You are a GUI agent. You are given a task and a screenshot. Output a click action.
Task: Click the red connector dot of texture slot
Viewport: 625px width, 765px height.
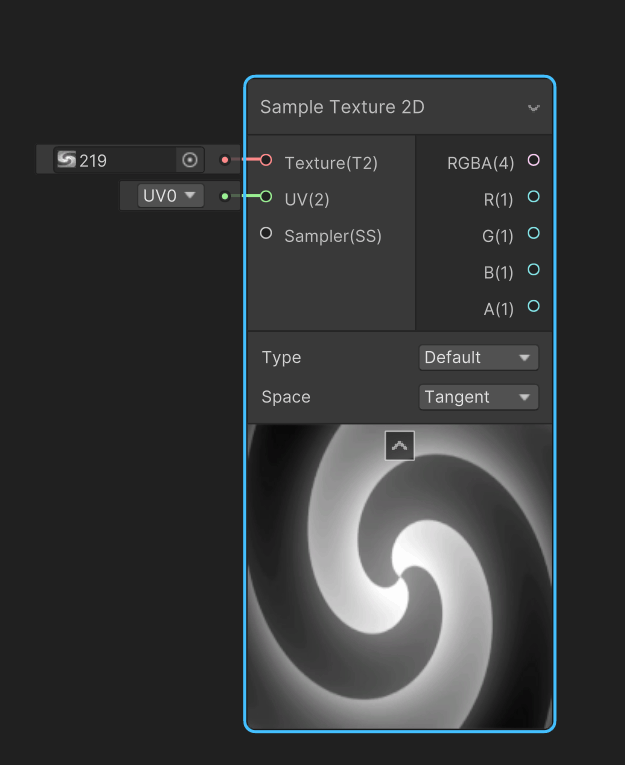coord(224,160)
